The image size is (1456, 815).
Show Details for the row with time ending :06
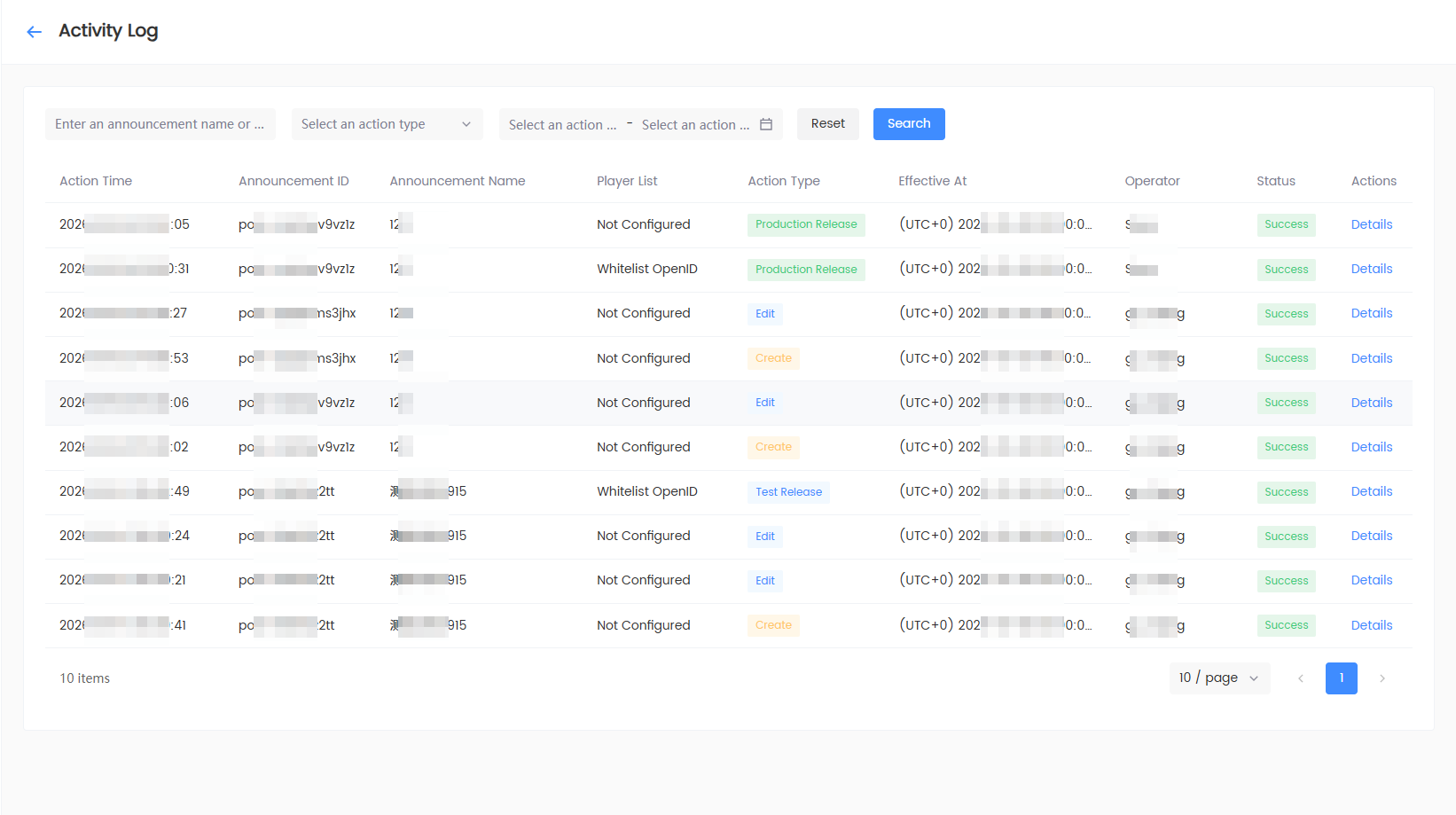click(1372, 403)
